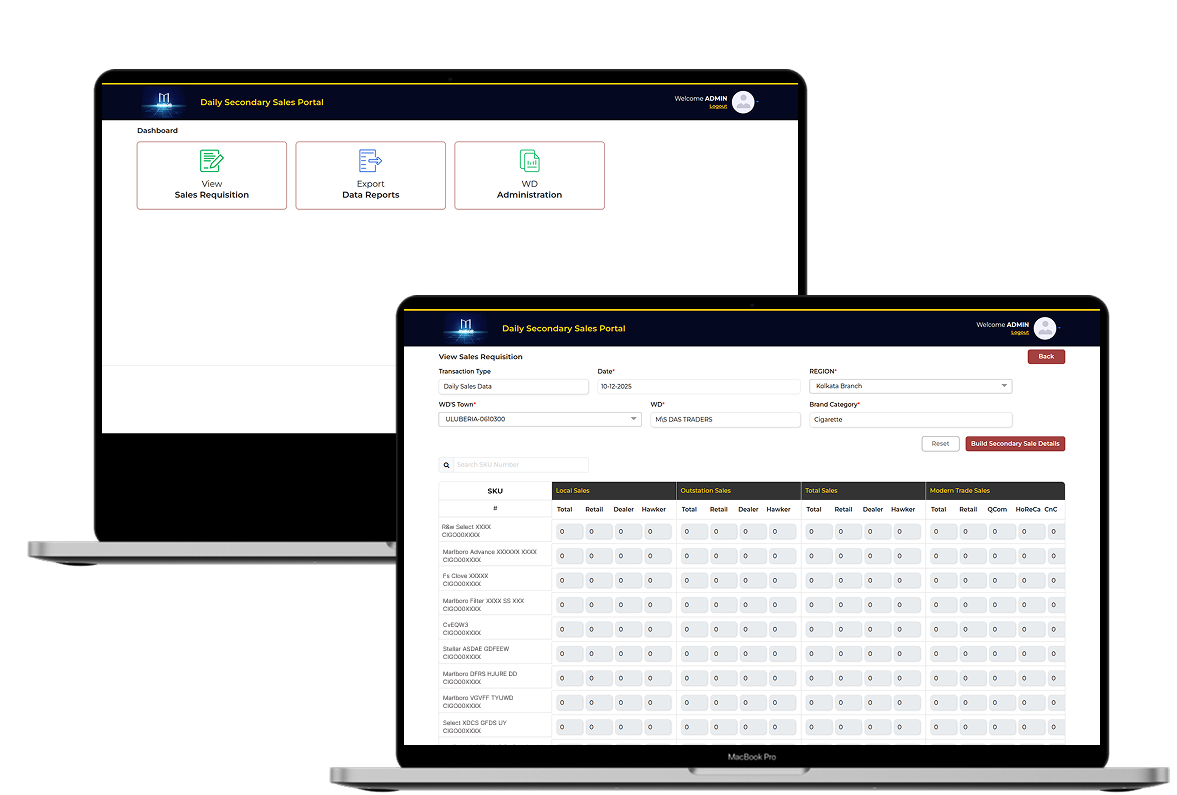
Task: Click Daily Secondary Sales Portal title, front laptop
Action: [x=564, y=328]
